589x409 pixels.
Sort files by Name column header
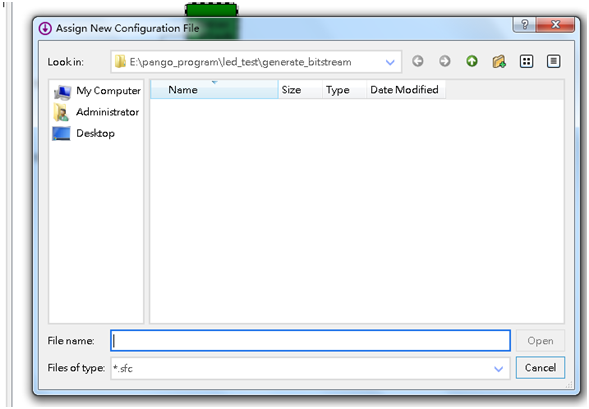click(x=214, y=90)
